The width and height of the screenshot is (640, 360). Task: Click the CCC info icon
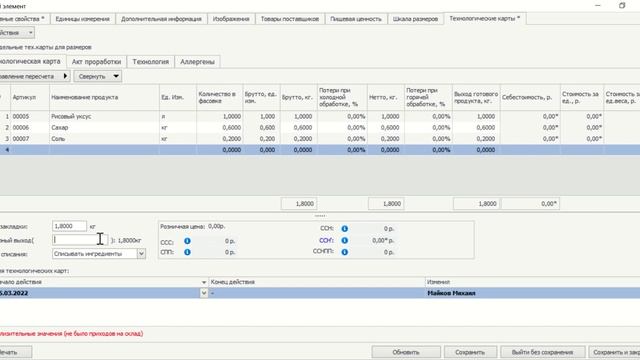pyautogui.click(x=187, y=241)
